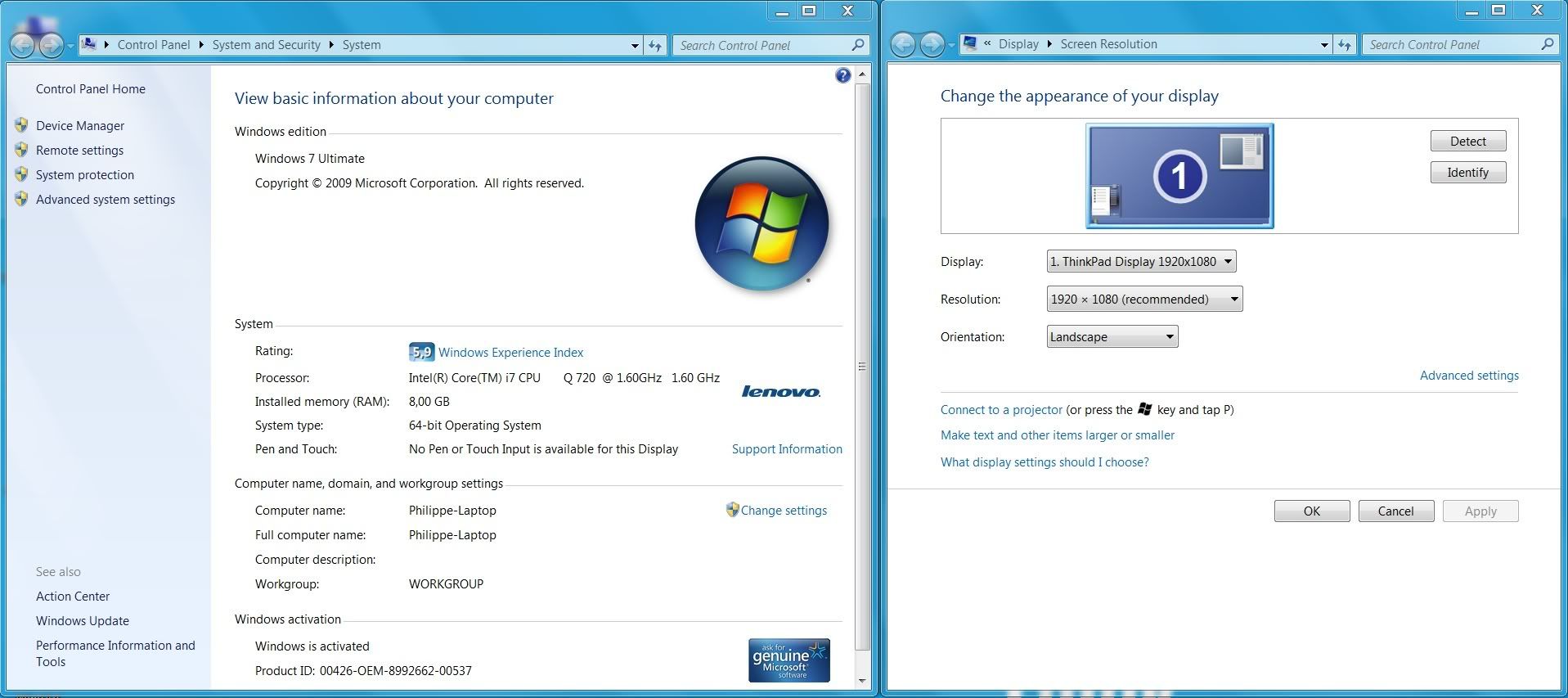Click the computer icon in System address bar
This screenshot has height=698, width=1568.
[89, 44]
